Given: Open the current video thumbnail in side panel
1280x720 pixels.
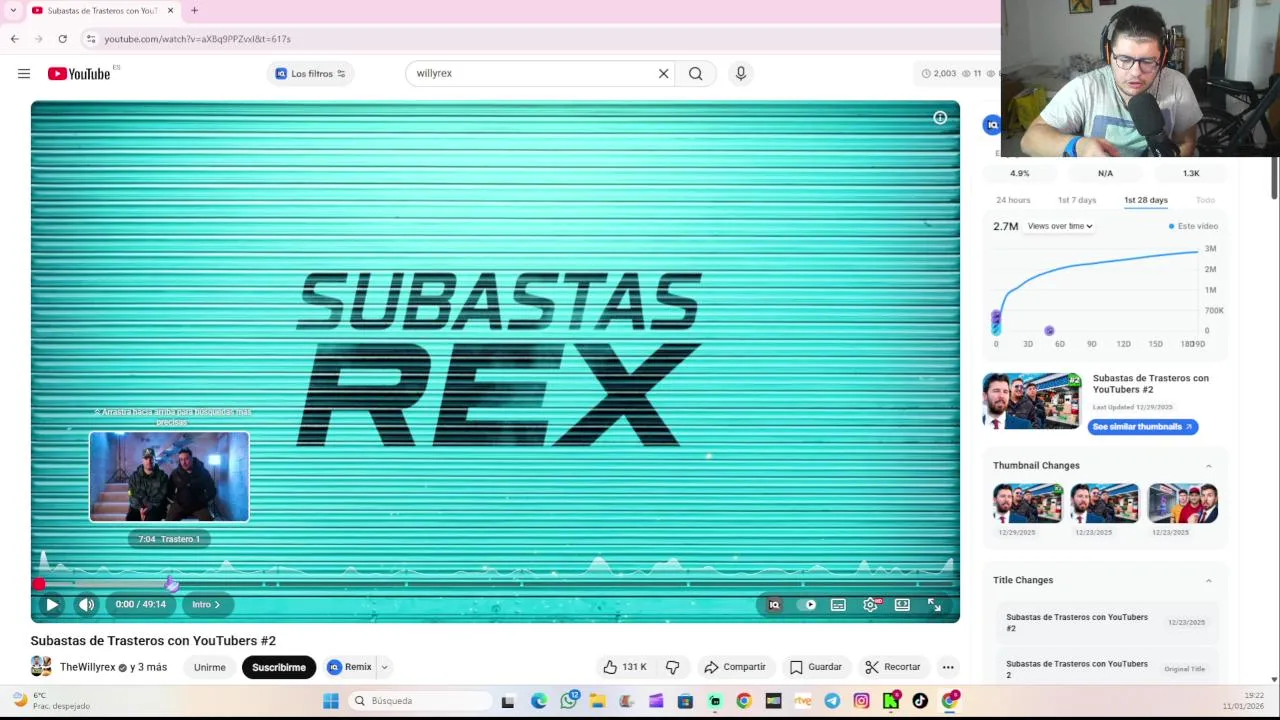Looking at the screenshot, I should pyautogui.click(x=1031, y=401).
